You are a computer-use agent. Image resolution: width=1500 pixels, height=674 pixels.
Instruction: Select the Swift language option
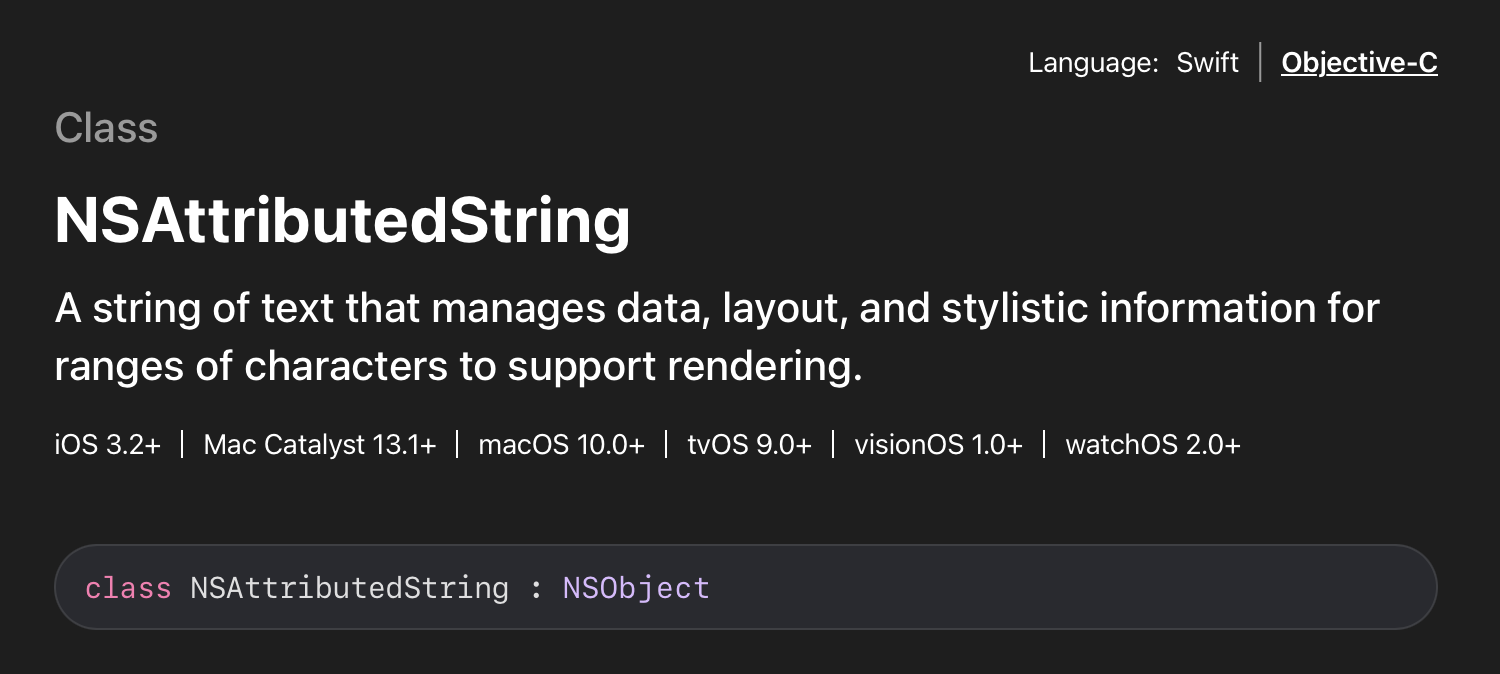[x=1207, y=63]
